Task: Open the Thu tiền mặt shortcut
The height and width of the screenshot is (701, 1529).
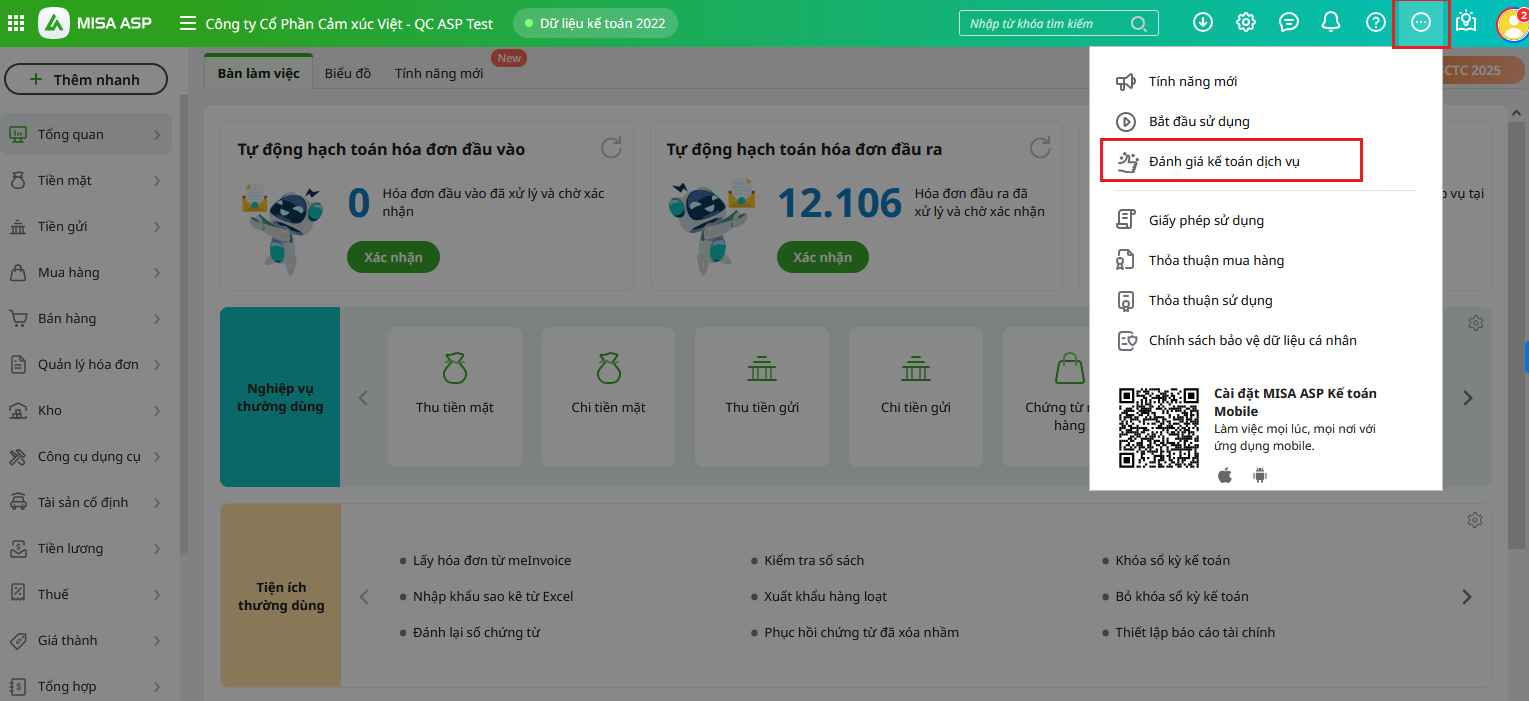Action: point(455,383)
